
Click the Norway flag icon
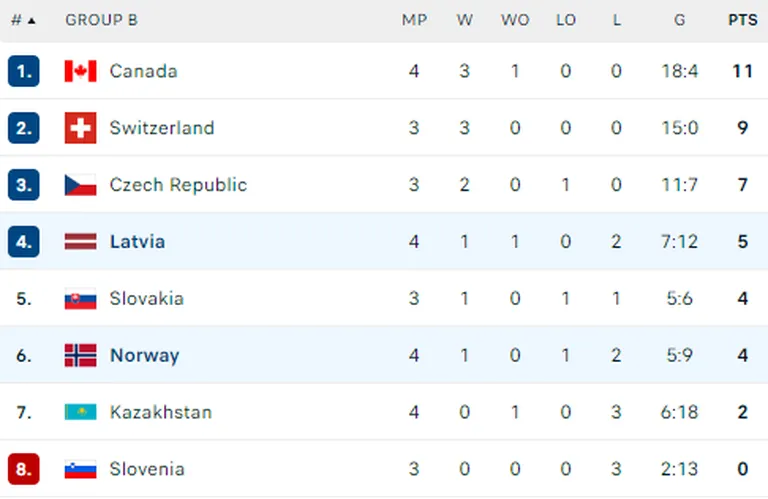pos(80,355)
